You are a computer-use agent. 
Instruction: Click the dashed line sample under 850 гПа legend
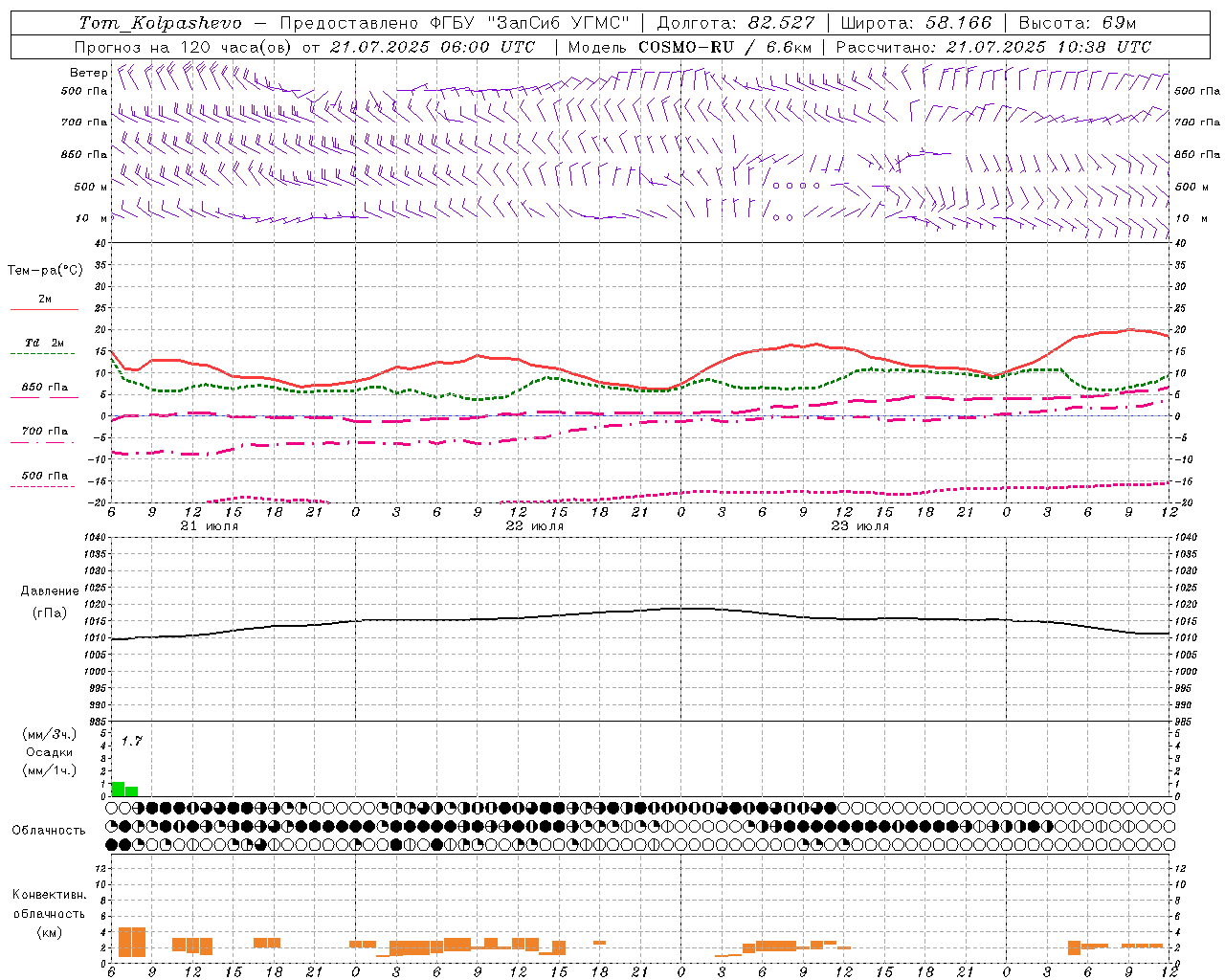[x=44, y=397]
